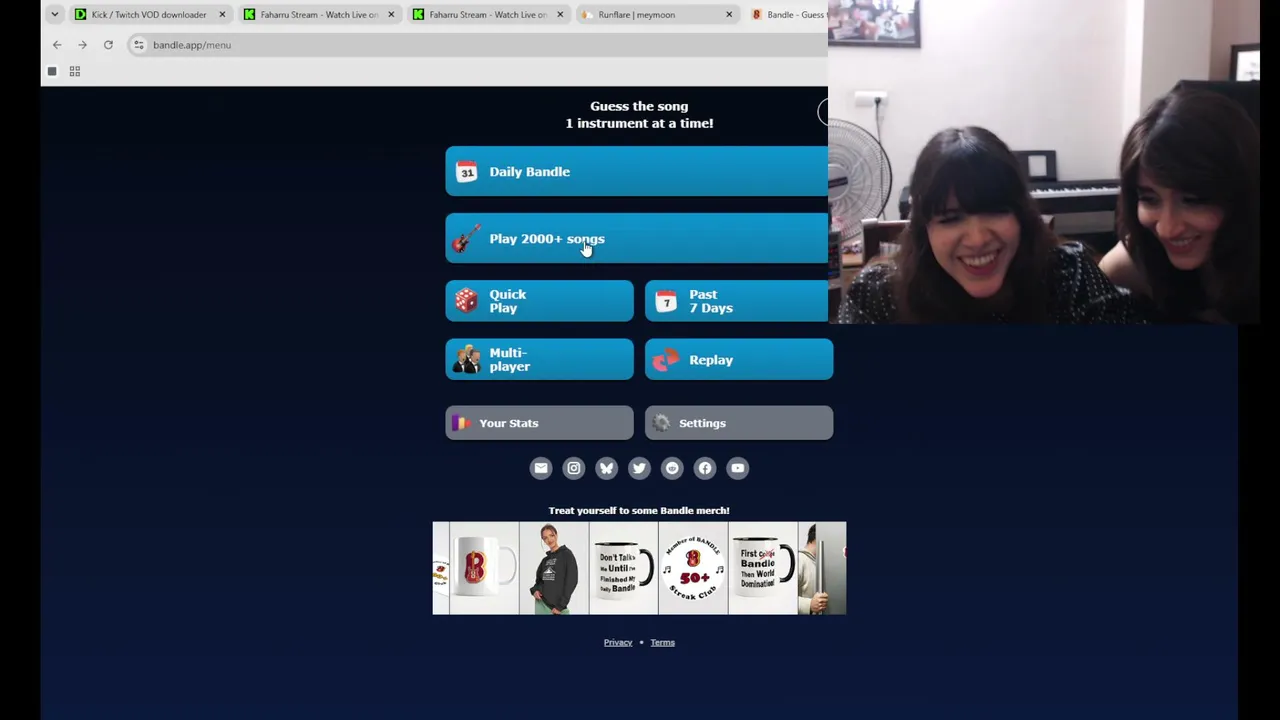This screenshot has height=720, width=1280.
Task: Visit Bandle's Instagram via its icon
Action: point(574,468)
